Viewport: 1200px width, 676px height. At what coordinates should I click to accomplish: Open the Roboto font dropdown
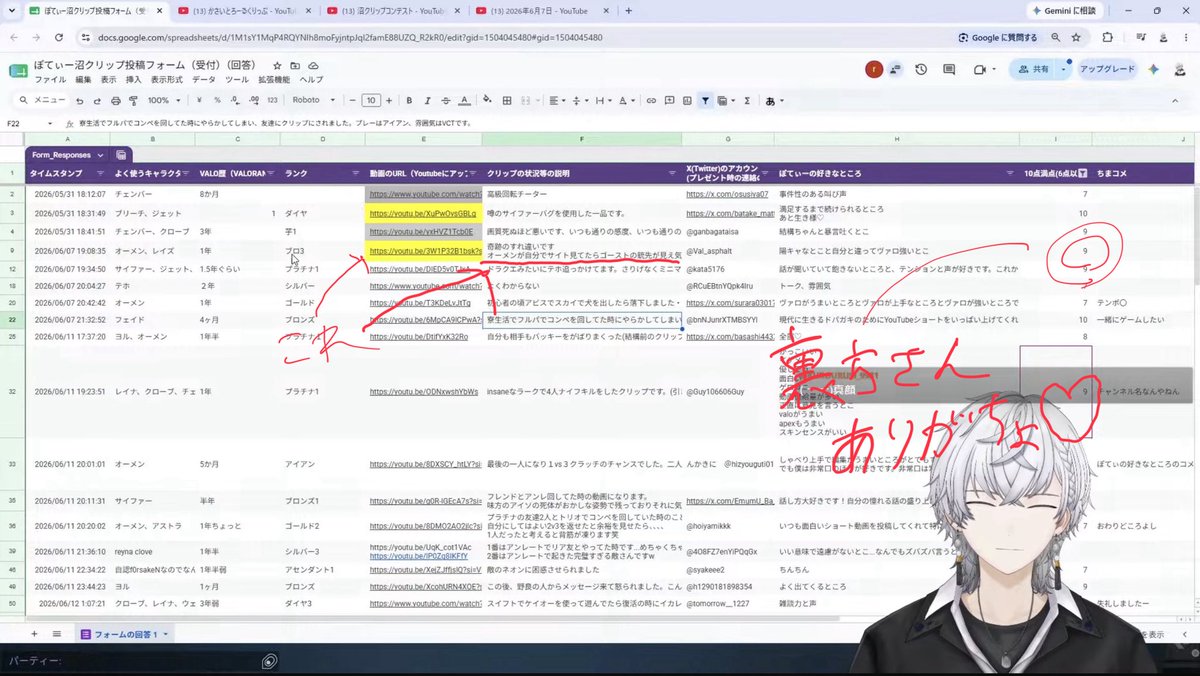click(x=313, y=101)
